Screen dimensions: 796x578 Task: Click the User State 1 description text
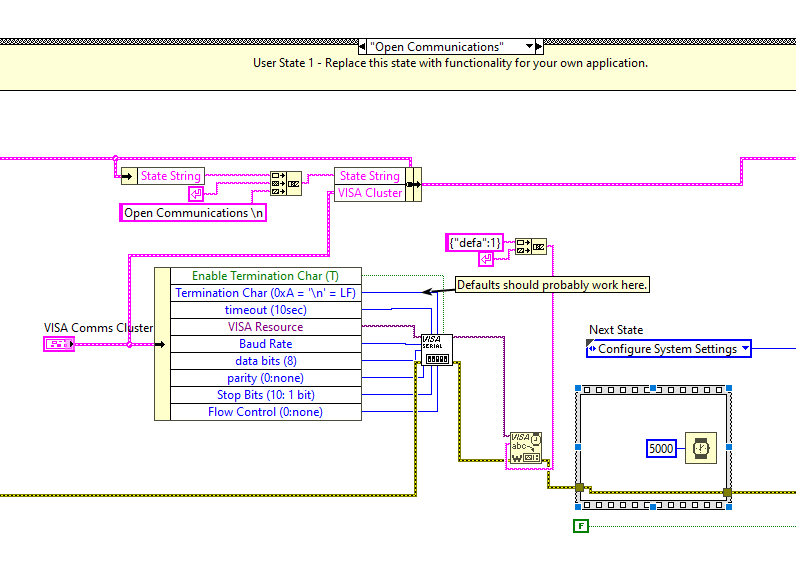pos(450,63)
